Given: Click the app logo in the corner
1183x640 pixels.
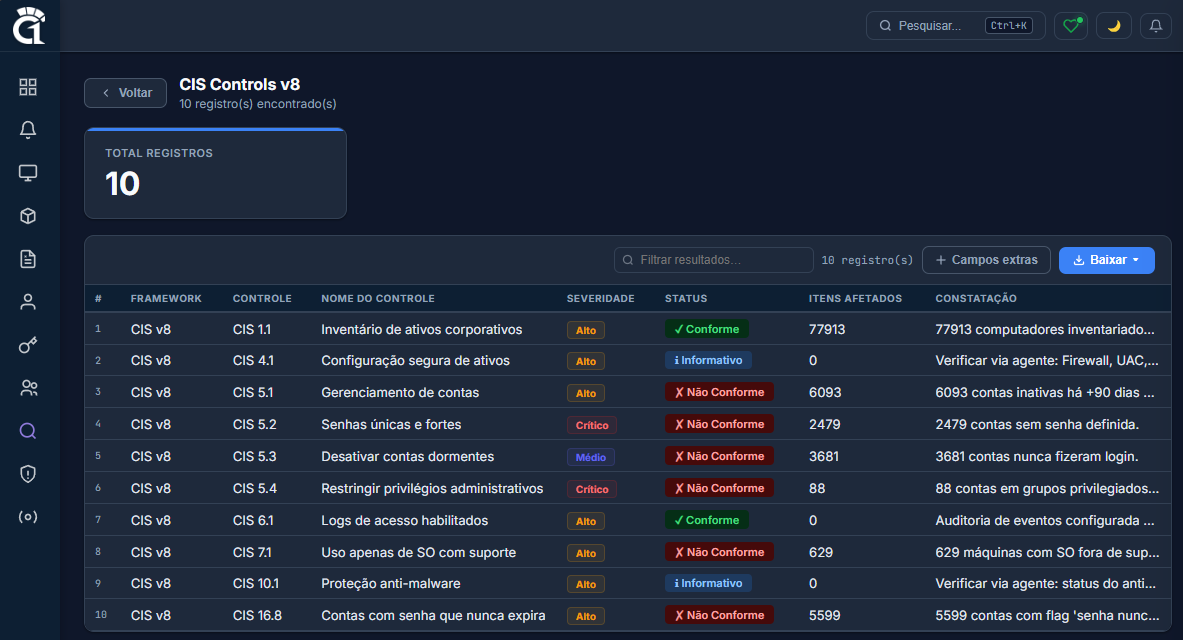Looking at the screenshot, I should 29,26.
